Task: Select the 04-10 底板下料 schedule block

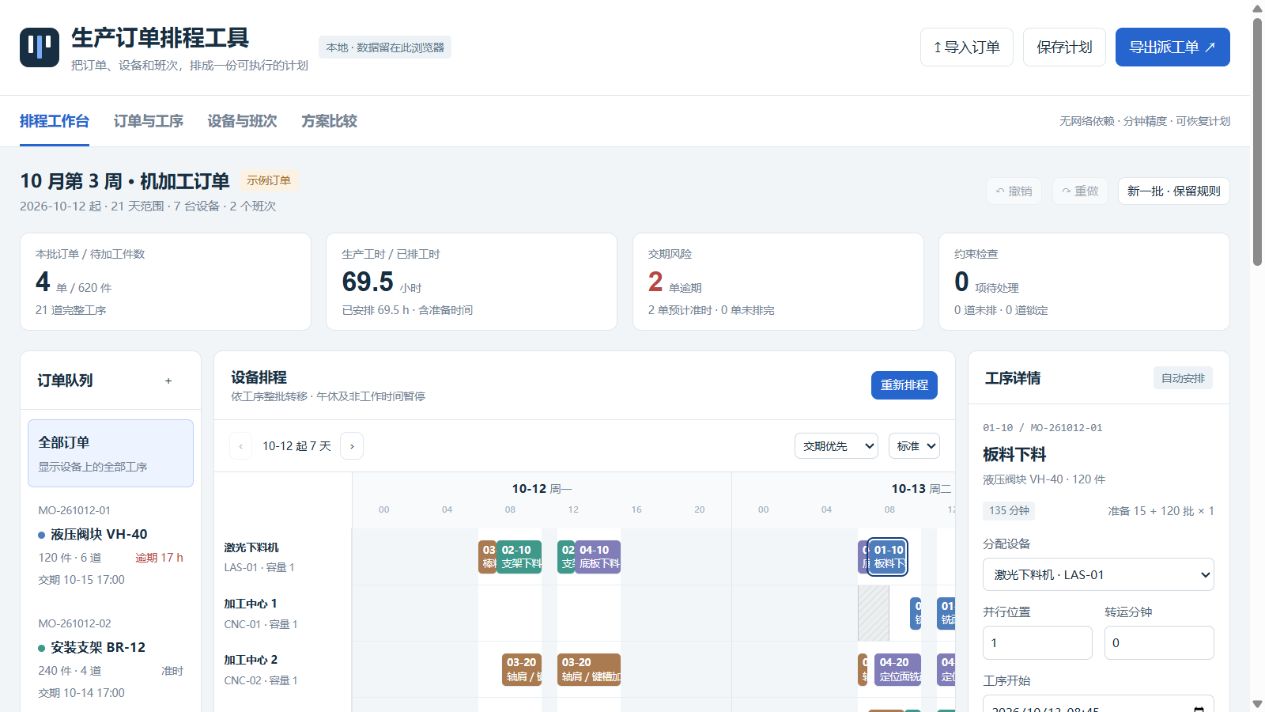Action: [x=597, y=557]
